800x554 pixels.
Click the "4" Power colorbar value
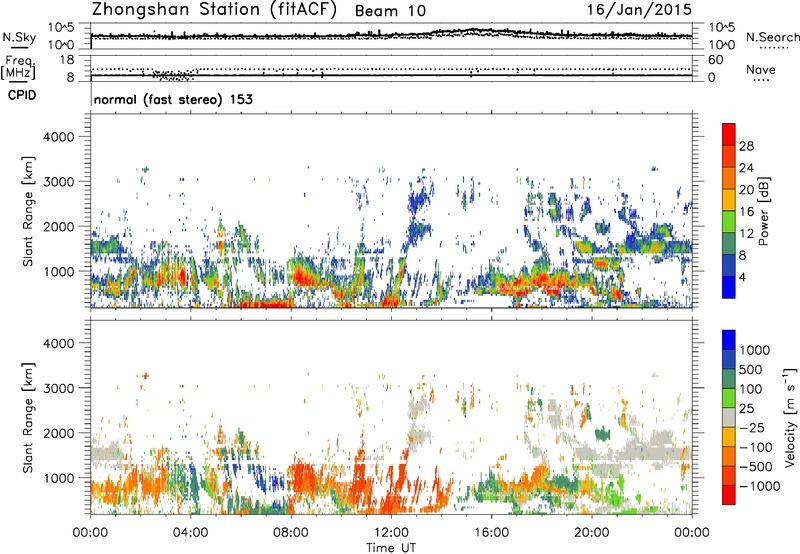[743, 277]
